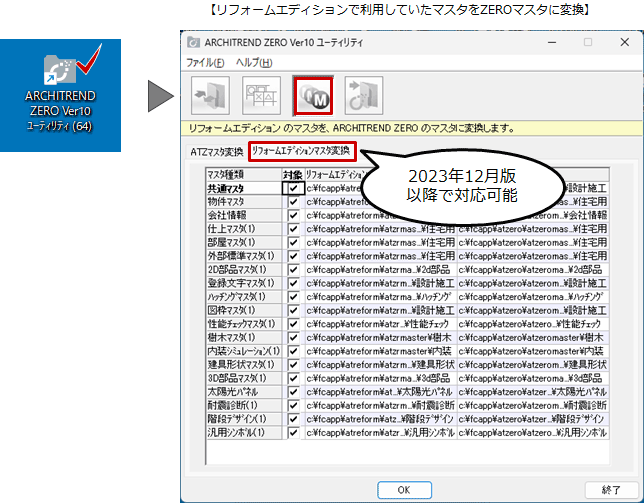Toggle the 2D部品マスタ(1) checkbox

pos(293,270)
